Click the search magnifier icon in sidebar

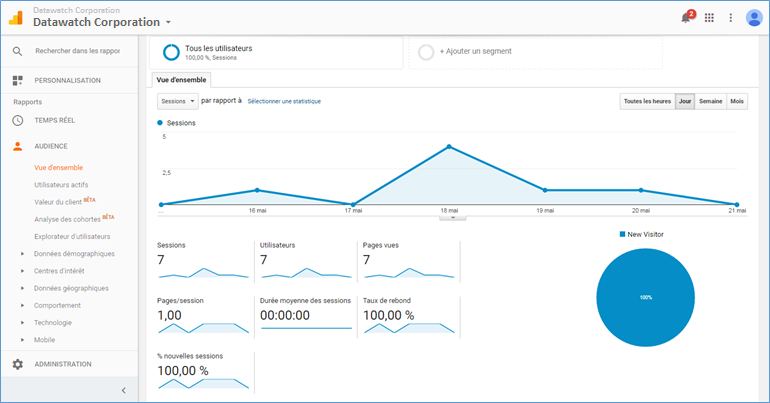pos(18,50)
